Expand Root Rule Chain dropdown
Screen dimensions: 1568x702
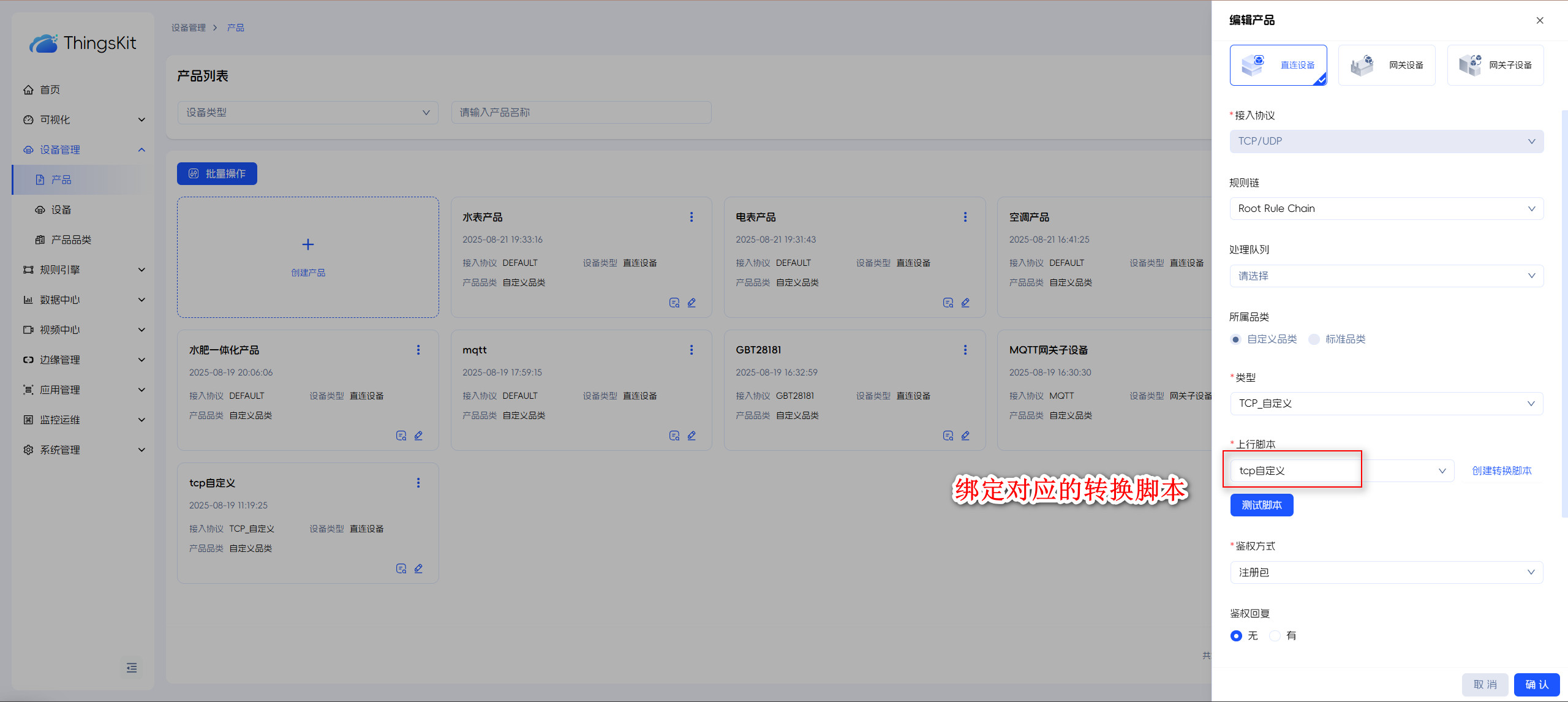(1386, 209)
